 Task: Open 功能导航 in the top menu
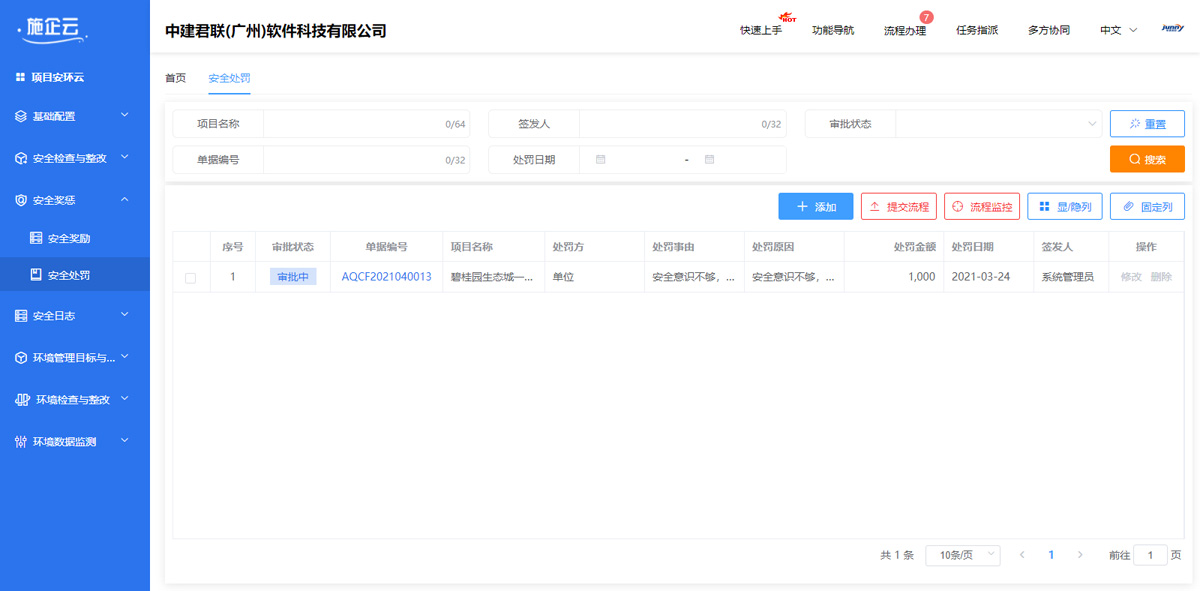[x=833, y=30]
